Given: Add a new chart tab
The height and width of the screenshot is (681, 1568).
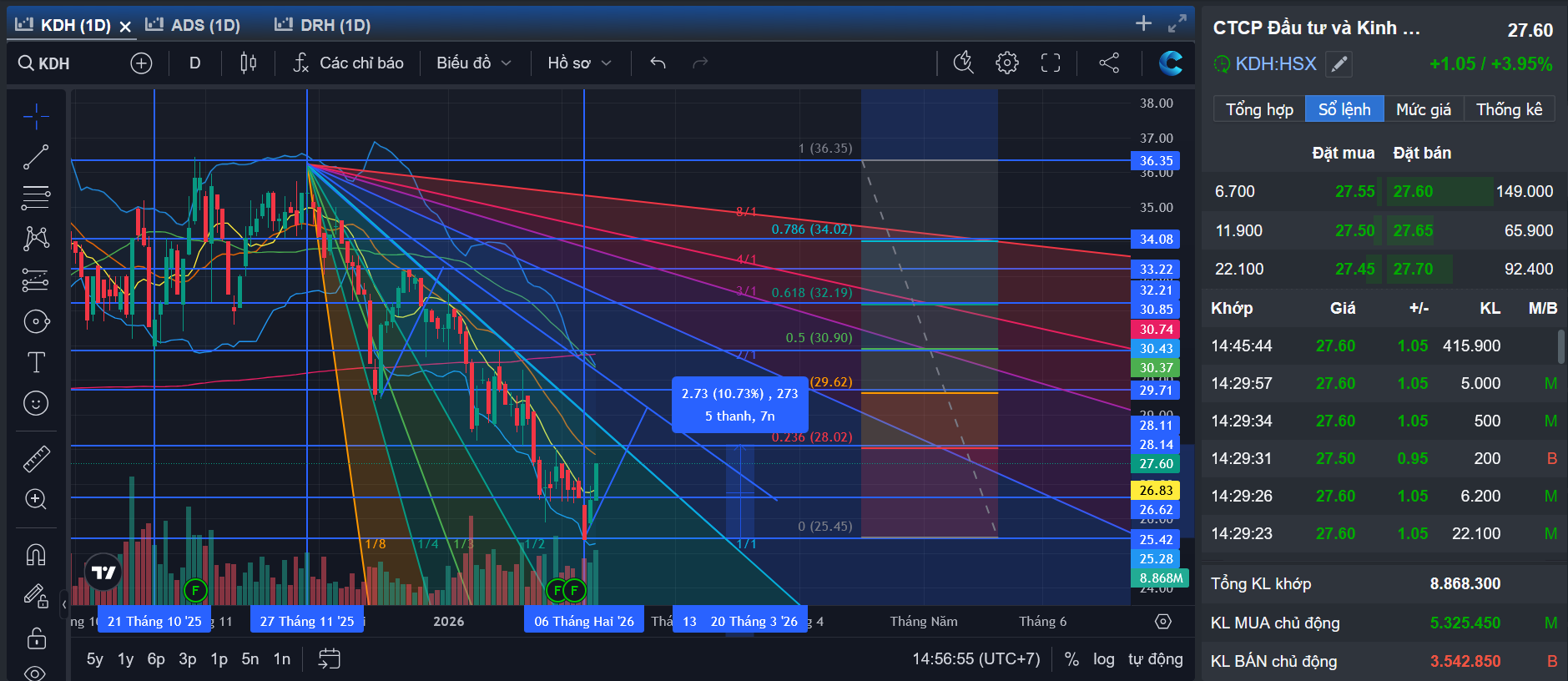Looking at the screenshot, I should (1143, 23).
